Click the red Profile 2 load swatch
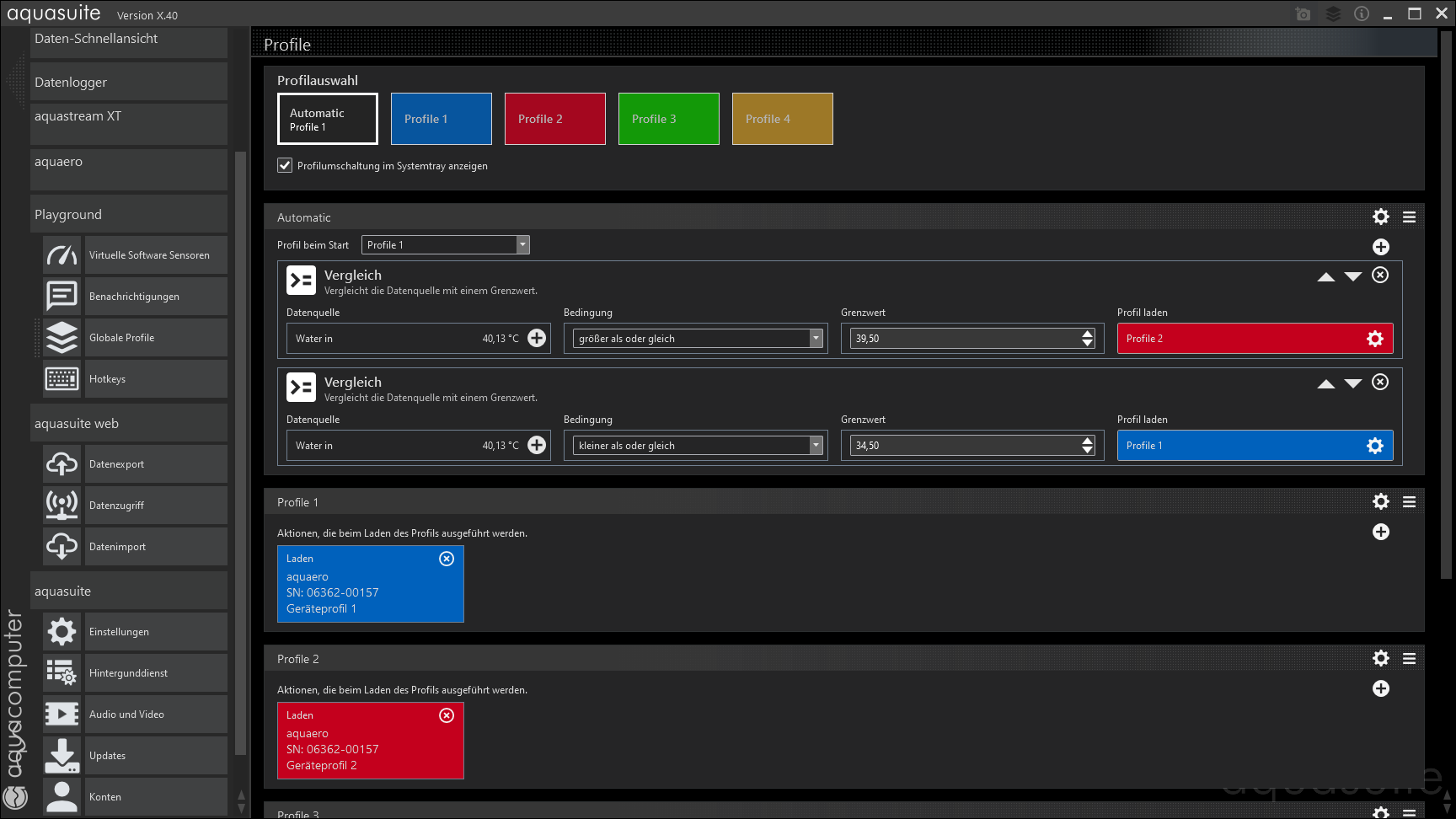 (x=1239, y=339)
